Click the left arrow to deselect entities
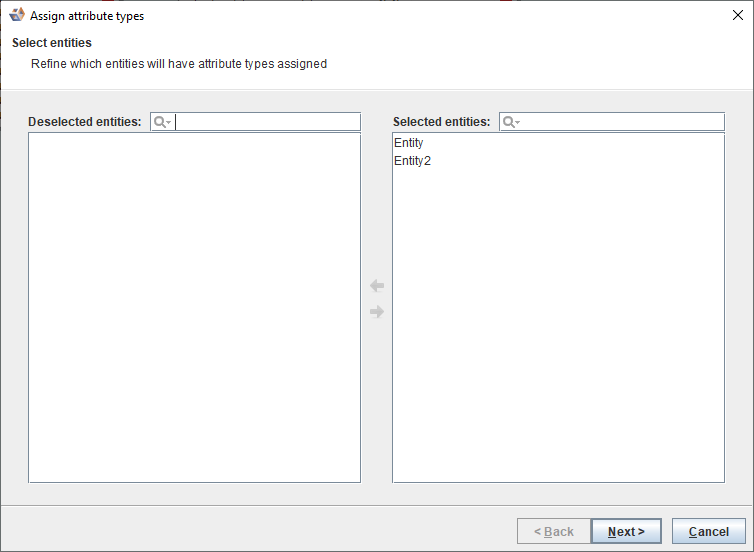This screenshot has height=552, width=754. 377,286
